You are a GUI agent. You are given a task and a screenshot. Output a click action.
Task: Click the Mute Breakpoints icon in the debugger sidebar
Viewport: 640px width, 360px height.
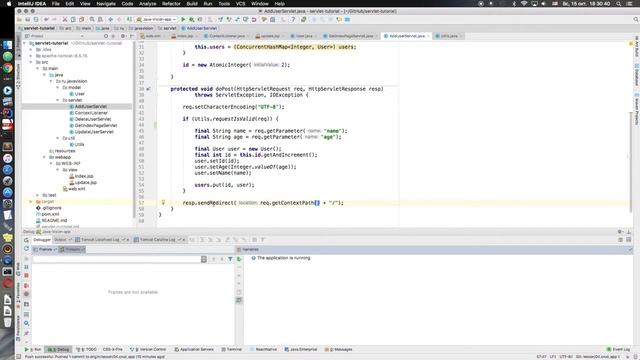[27, 294]
